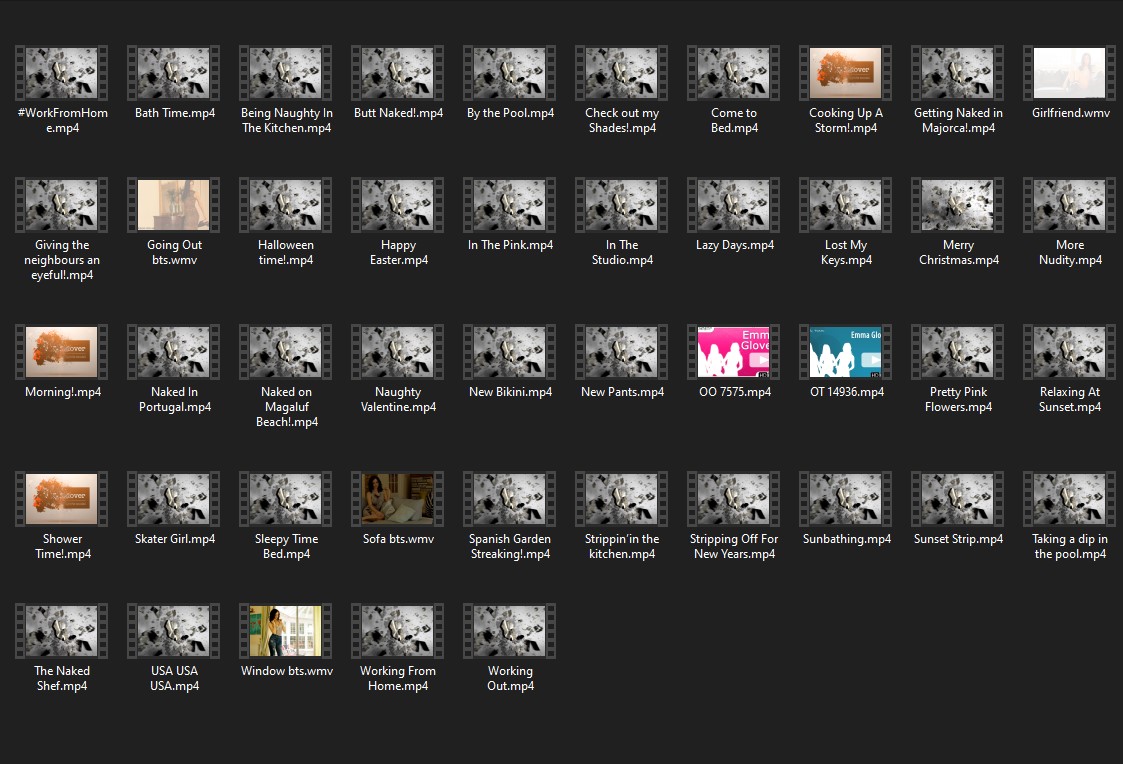The image size is (1123, 764).
Task: Select the #WorkFromHome.mp4 video thumbnail
Action: click(62, 73)
